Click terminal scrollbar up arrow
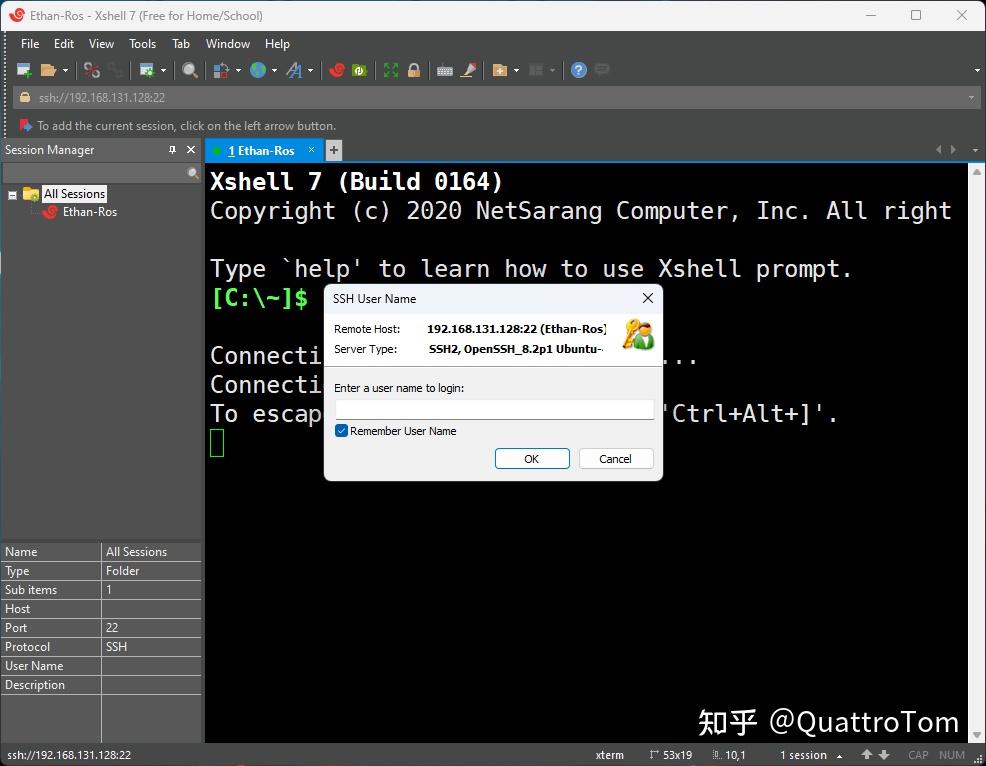The width and height of the screenshot is (986, 766). 977,171
